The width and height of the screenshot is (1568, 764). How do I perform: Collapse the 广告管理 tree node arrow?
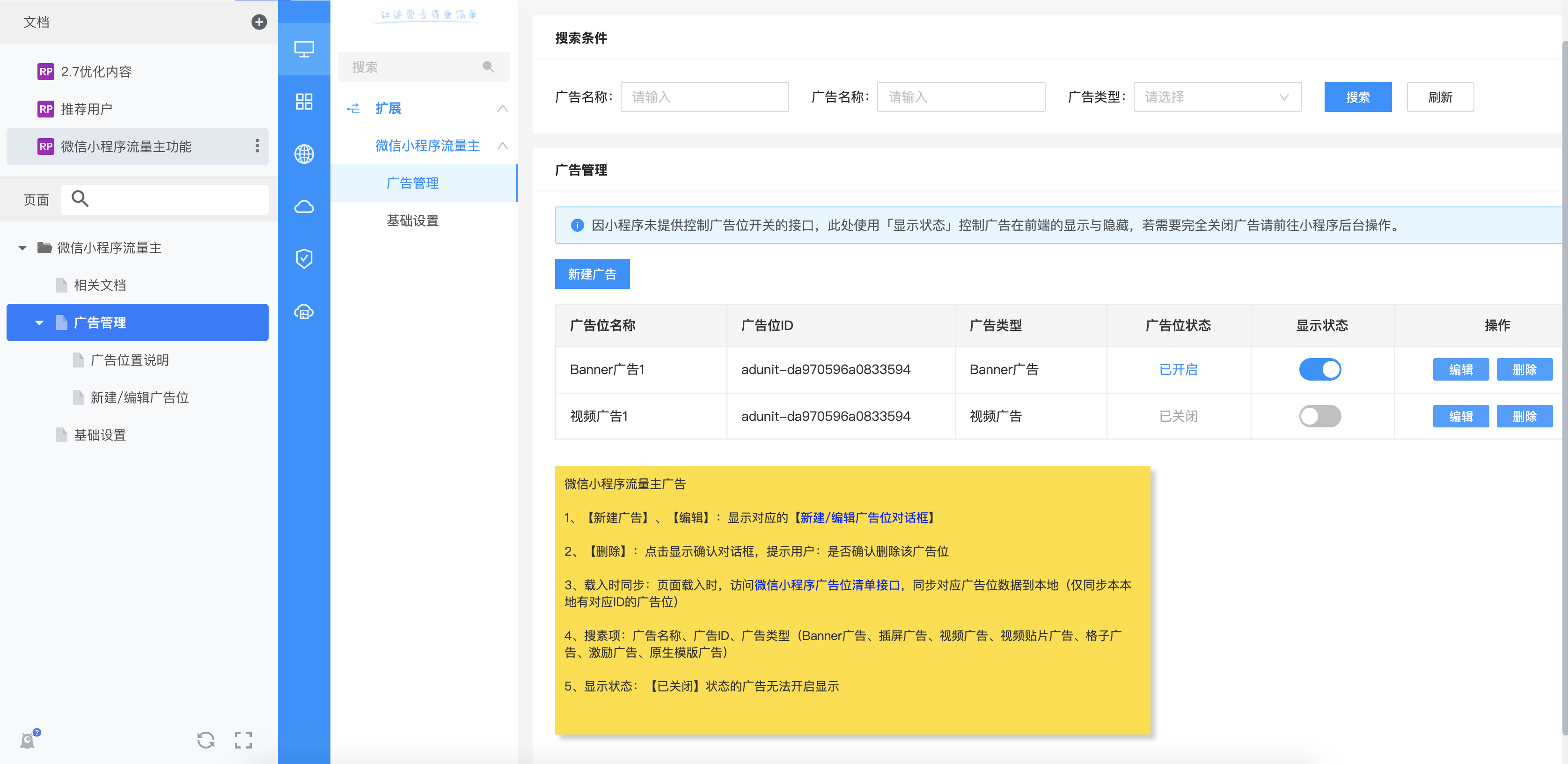pyautogui.click(x=40, y=323)
